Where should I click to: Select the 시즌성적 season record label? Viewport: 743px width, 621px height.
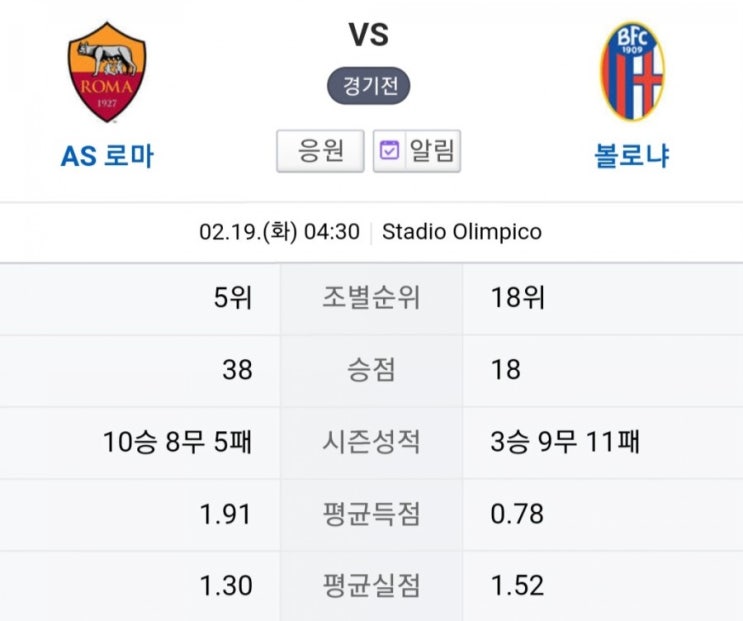(371, 442)
